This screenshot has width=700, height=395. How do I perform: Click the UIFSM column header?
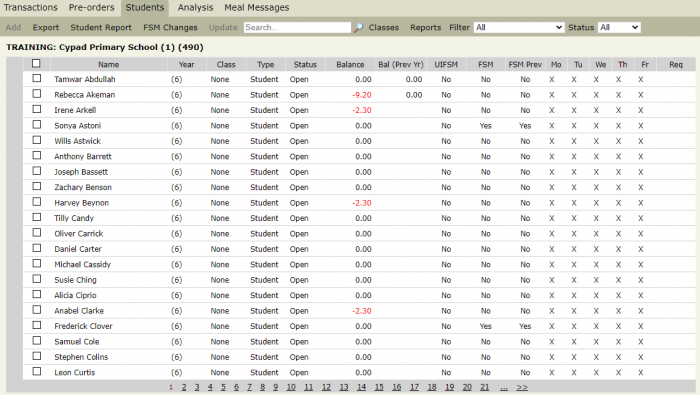pos(446,64)
